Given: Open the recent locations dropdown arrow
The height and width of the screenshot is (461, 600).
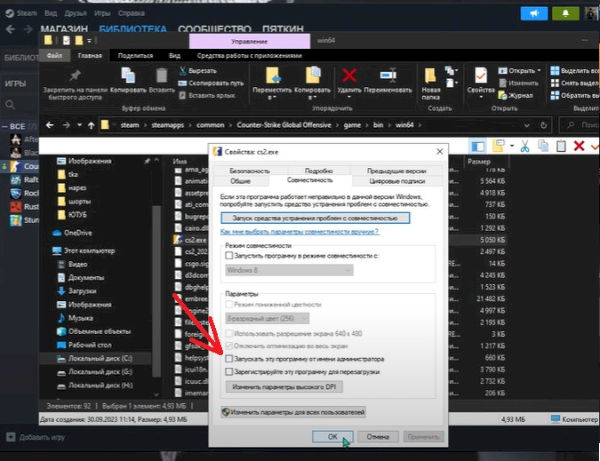Looking at the screenshot, I should pyautogui.click(x=79, y=125).
